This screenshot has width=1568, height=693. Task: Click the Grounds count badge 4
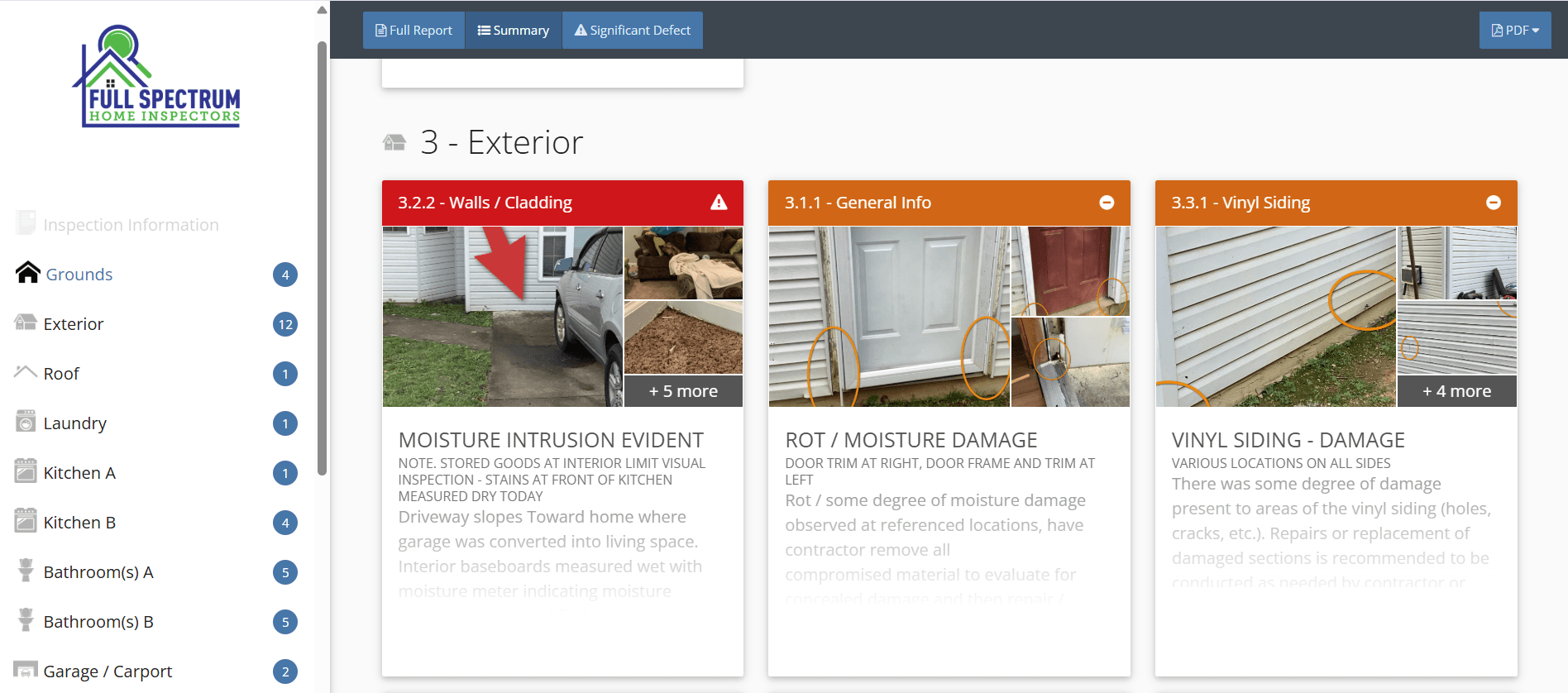[x=285, y=275]
